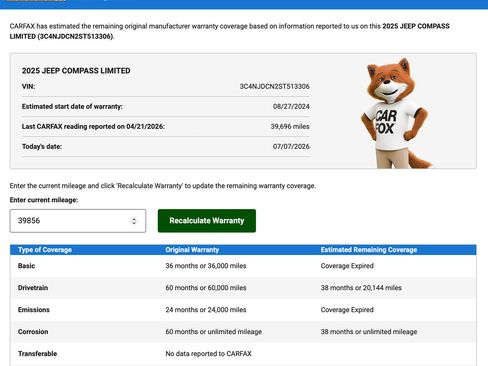Click the 39,696 miles reading
This screenshot has width=488, height=366.
tap(290, 126)
